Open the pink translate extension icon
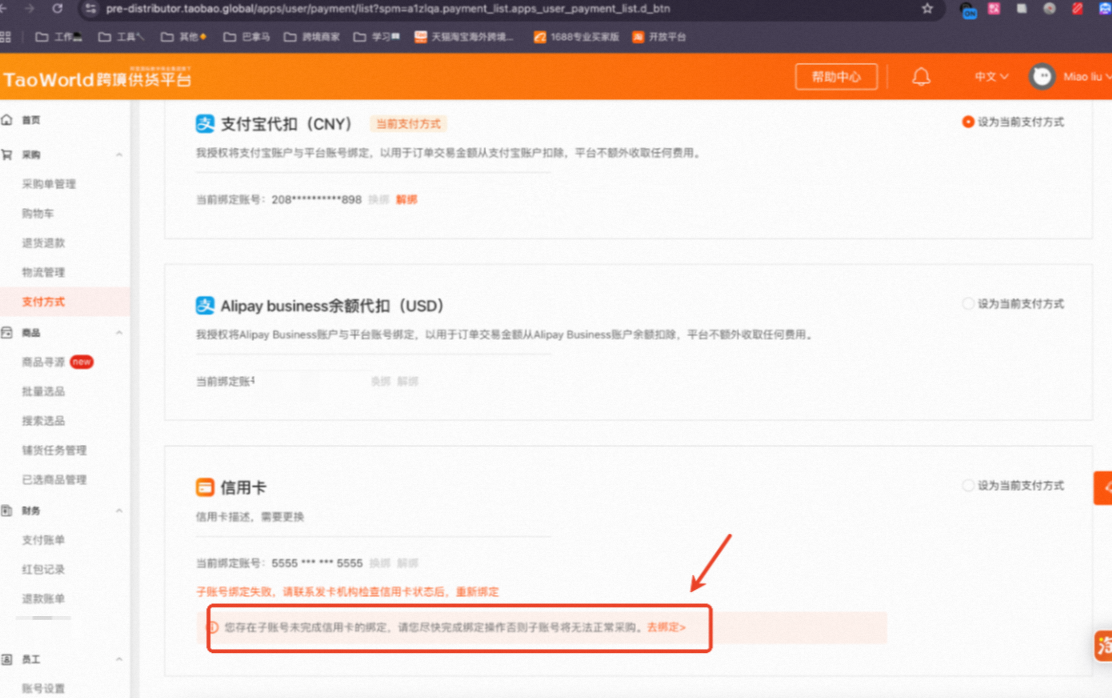This screenshot has width=1112, height=698. pyautogui.click(x=994, y=9)
